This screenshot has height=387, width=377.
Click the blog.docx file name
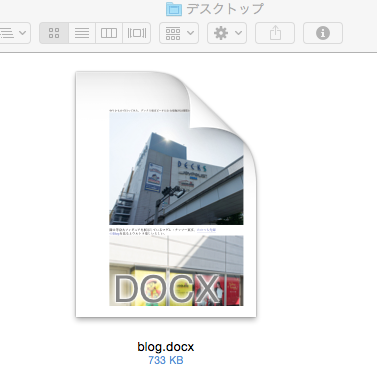pos(166,347)
